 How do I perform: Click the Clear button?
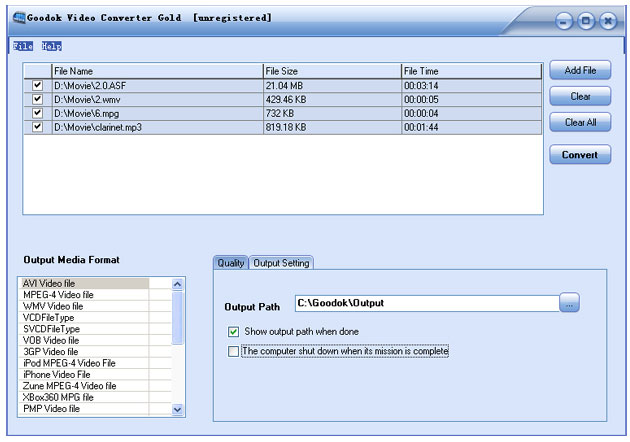(580, 96)
